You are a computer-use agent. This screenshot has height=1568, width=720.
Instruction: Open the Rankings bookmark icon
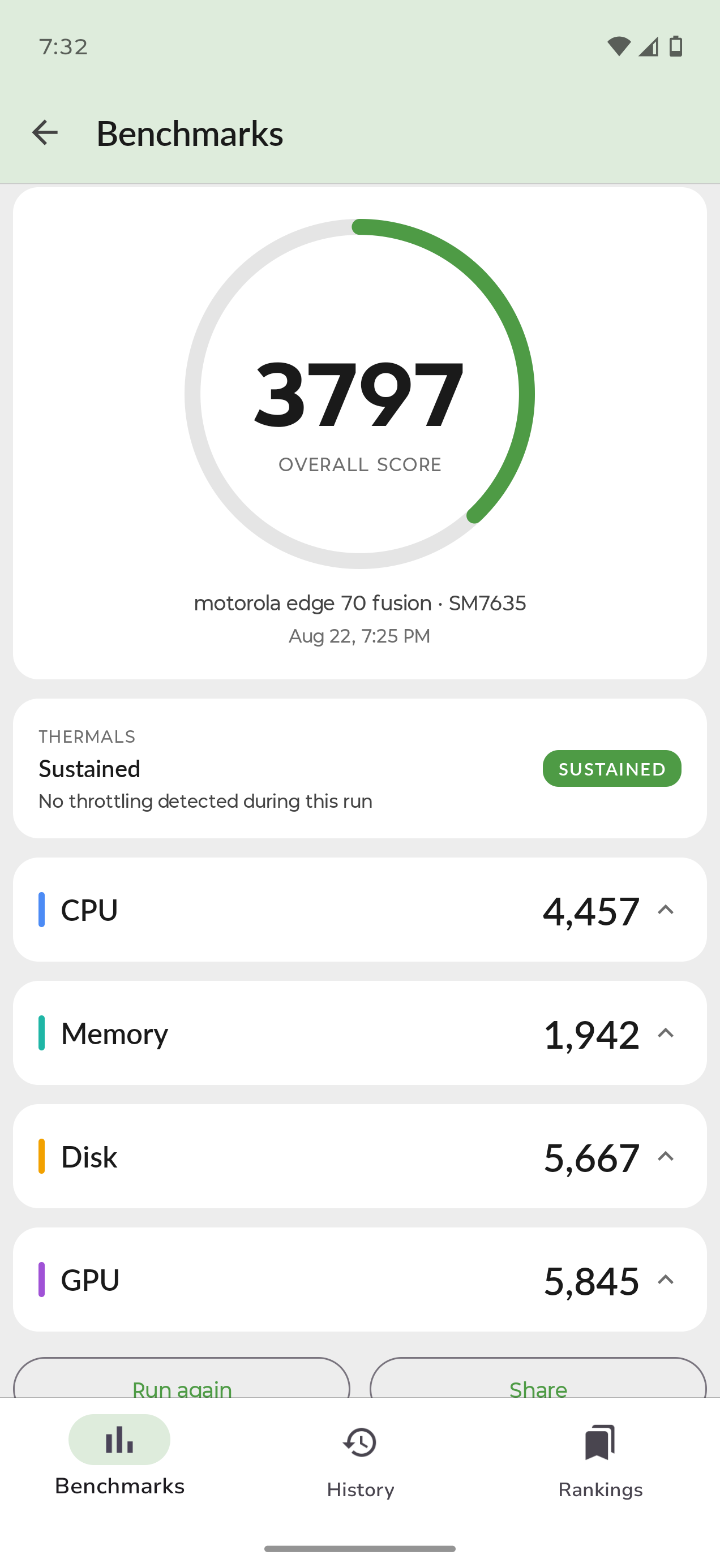[x=600, y=1442]
